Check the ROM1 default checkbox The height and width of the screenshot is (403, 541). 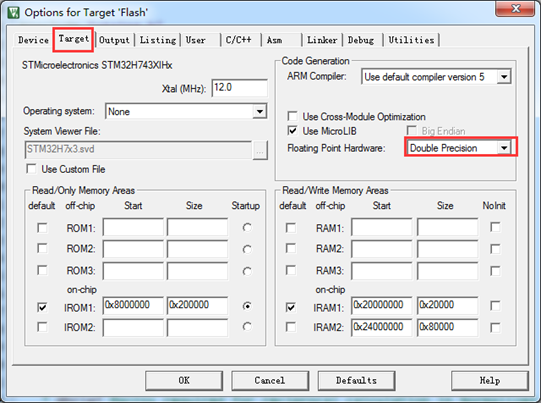tap(42, 228)
